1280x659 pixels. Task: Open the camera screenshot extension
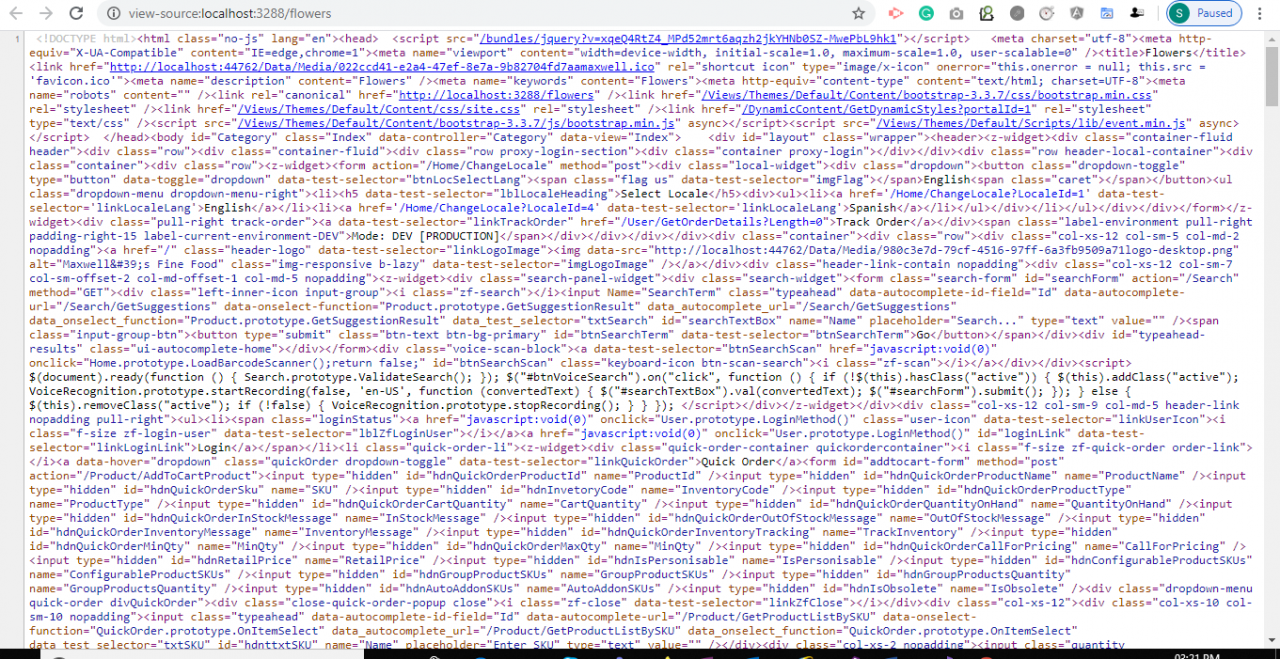click(955, 13)
